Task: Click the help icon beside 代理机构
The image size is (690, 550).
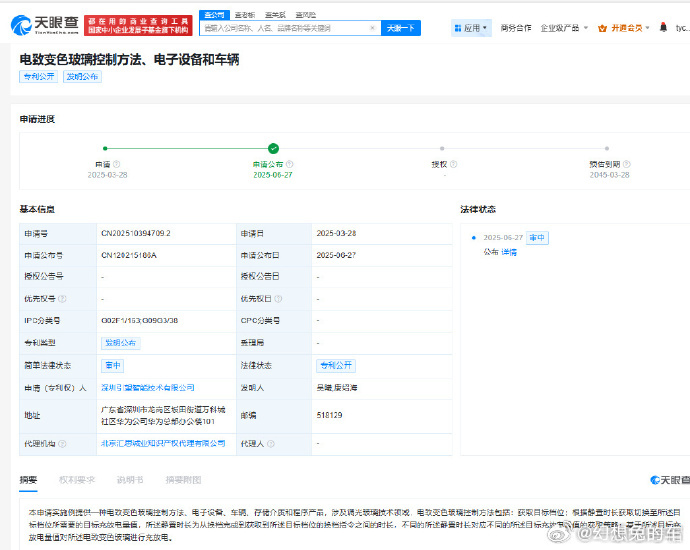Action: click(x=62, y=444)
